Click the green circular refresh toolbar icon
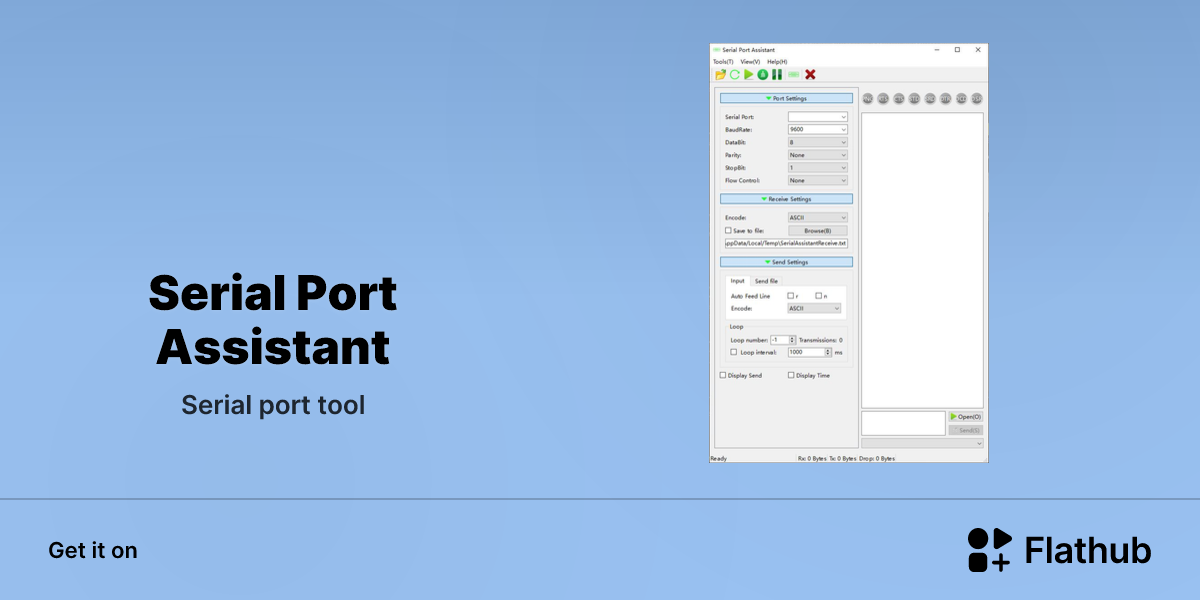This screenshot has width=1200, height=600. pos(735,74)
